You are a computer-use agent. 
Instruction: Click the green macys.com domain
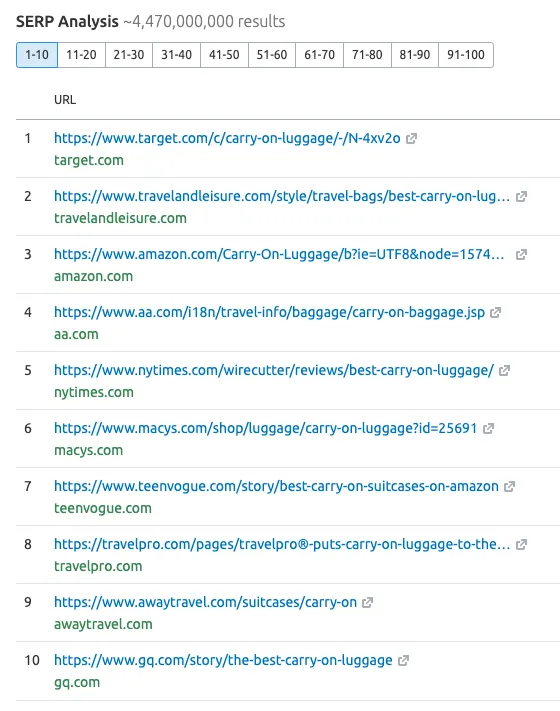(x=88, y=450)
